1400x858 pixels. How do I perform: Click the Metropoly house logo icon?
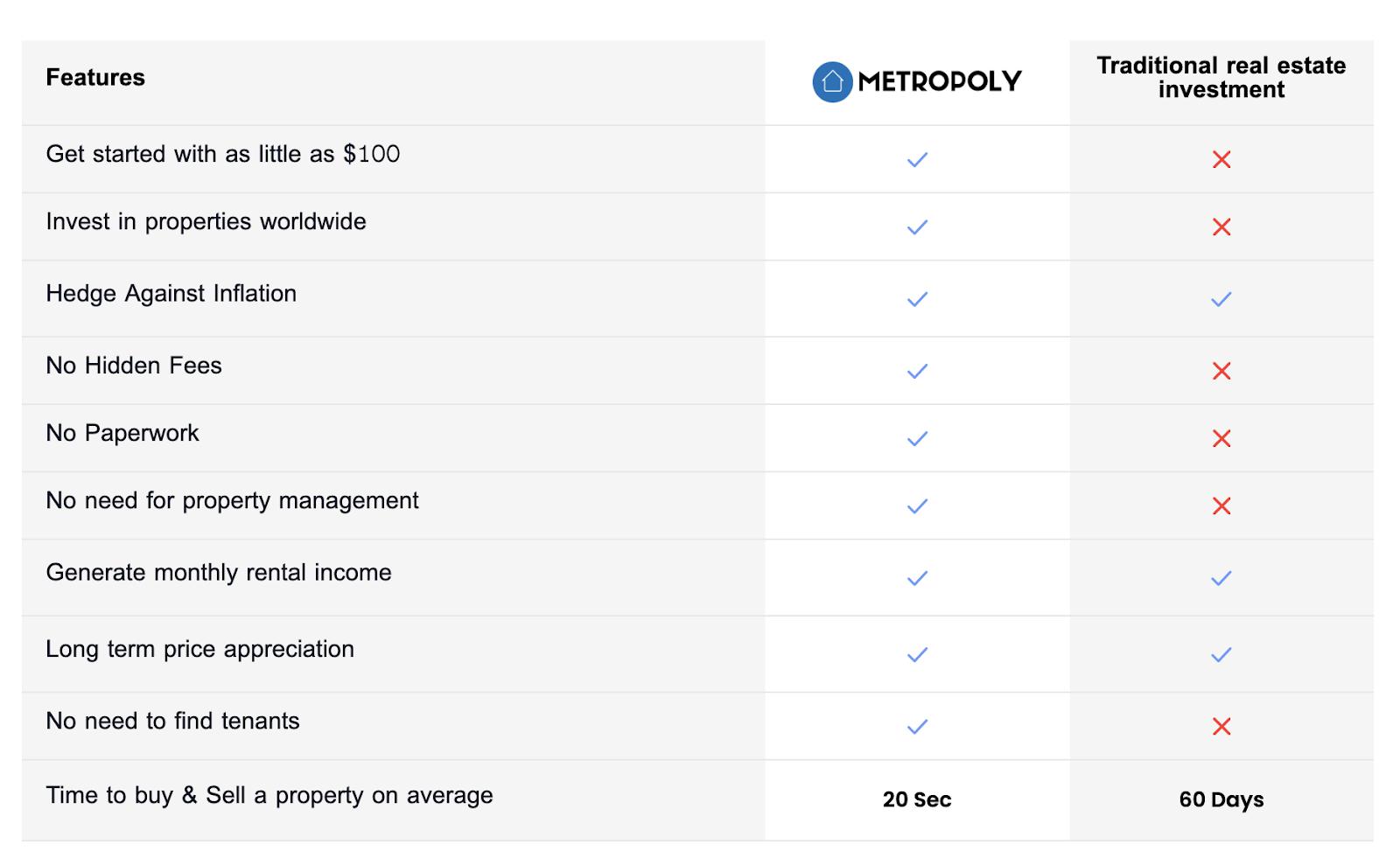coord(832,82)
